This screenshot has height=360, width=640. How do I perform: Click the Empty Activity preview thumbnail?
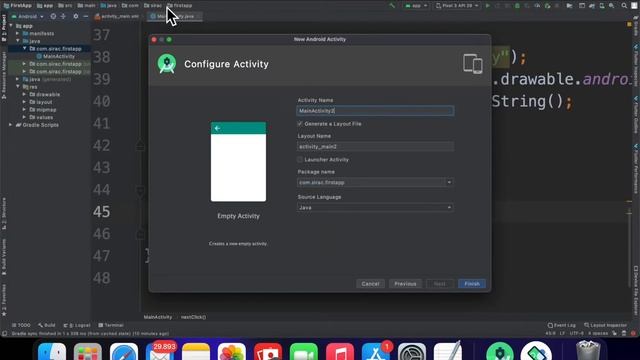pyautogui.click(x=238, y=162)
